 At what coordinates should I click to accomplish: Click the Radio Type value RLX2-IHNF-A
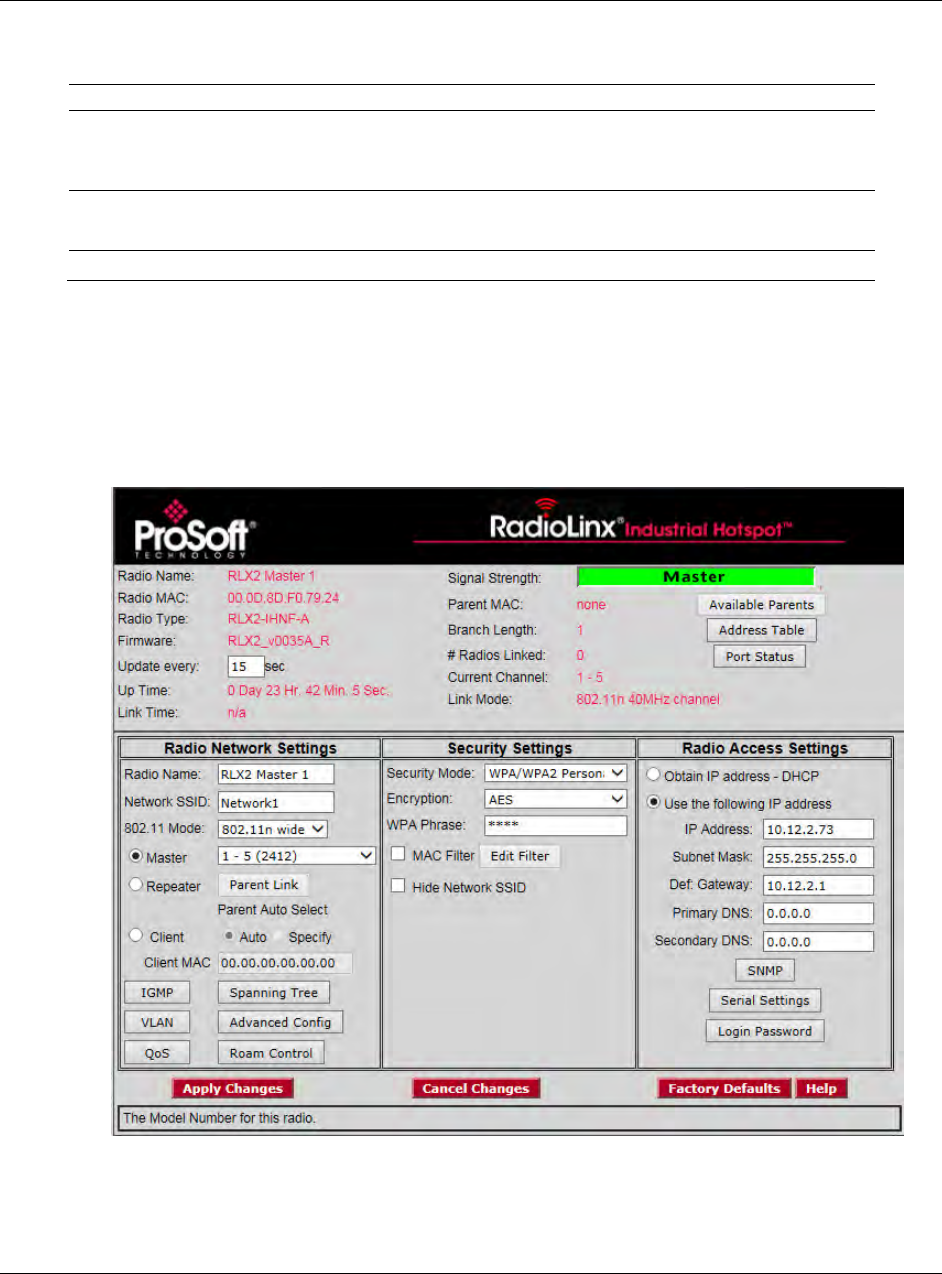pyautogui.click(x=269, y=619)
